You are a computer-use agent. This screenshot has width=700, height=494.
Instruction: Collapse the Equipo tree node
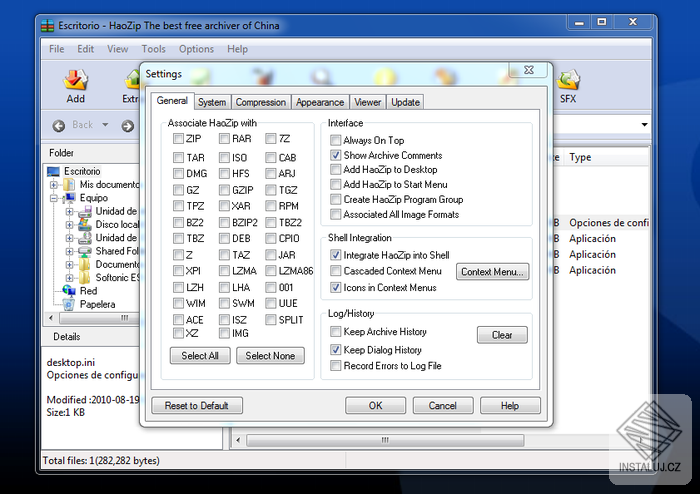[54, 198]
